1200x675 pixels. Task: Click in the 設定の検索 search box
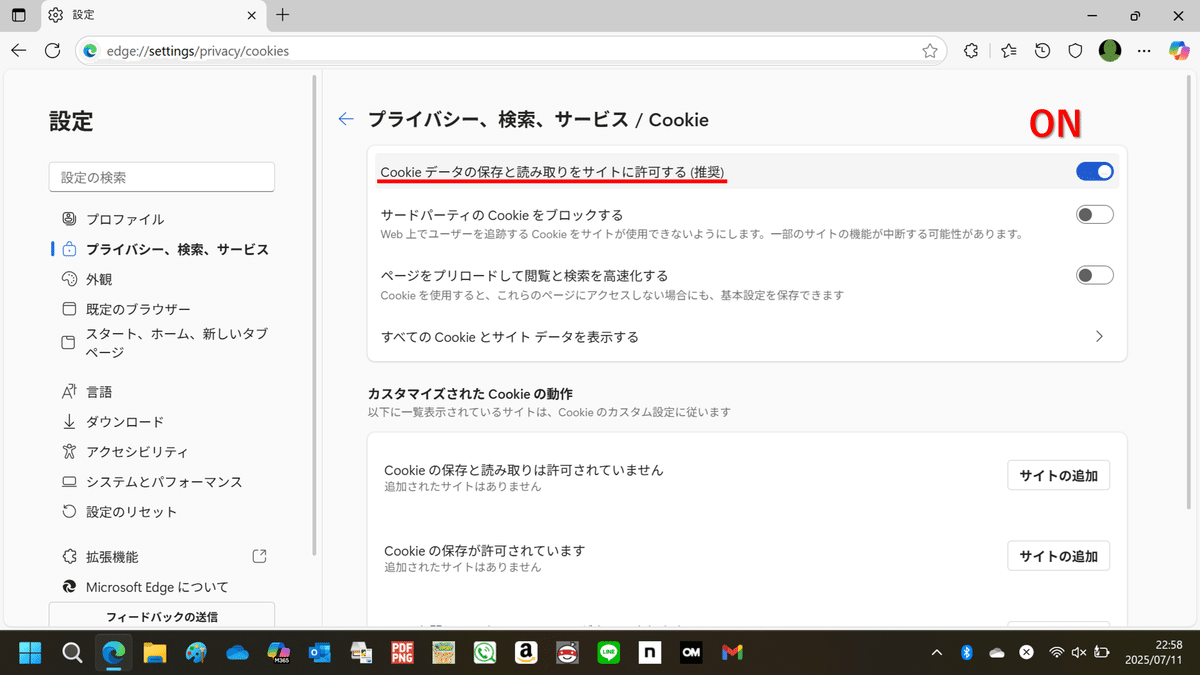(x=162, y=177)
